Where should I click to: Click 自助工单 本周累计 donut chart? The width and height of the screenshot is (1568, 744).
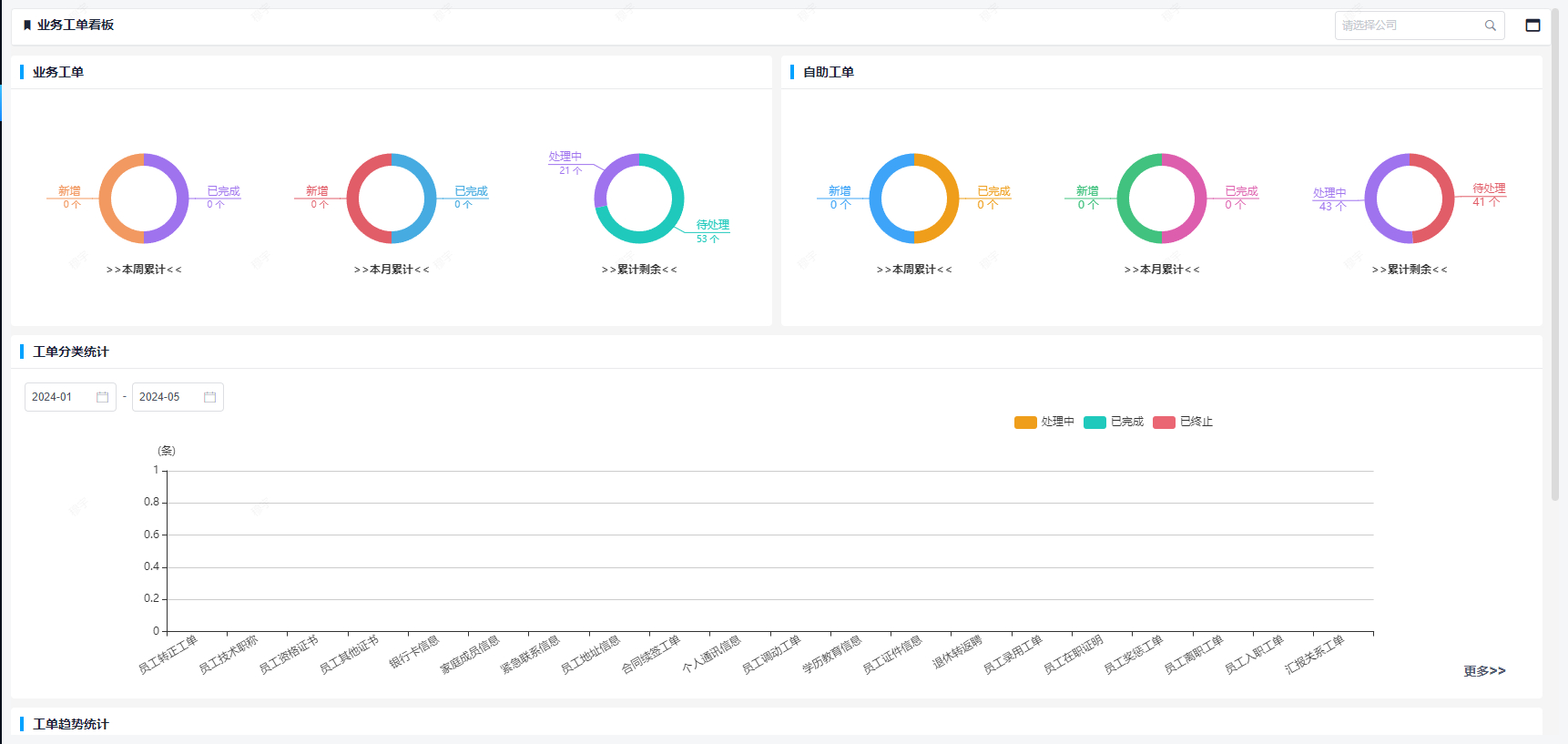coord(914,199)
